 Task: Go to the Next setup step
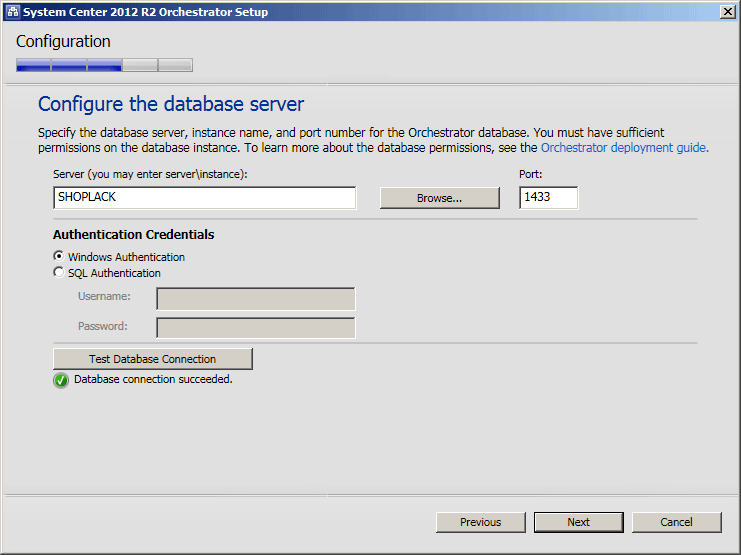[578, 522]
